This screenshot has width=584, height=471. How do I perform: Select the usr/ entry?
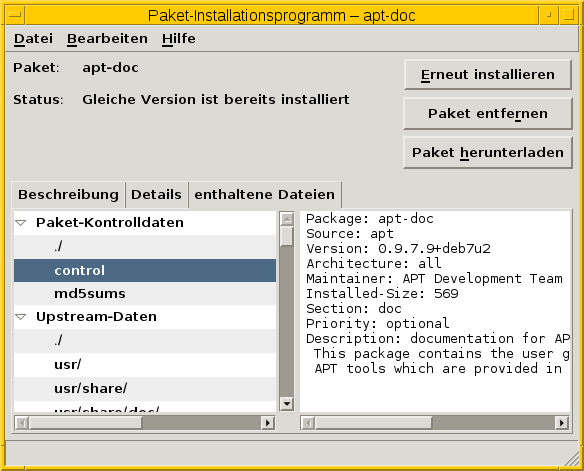click(145, 365)
